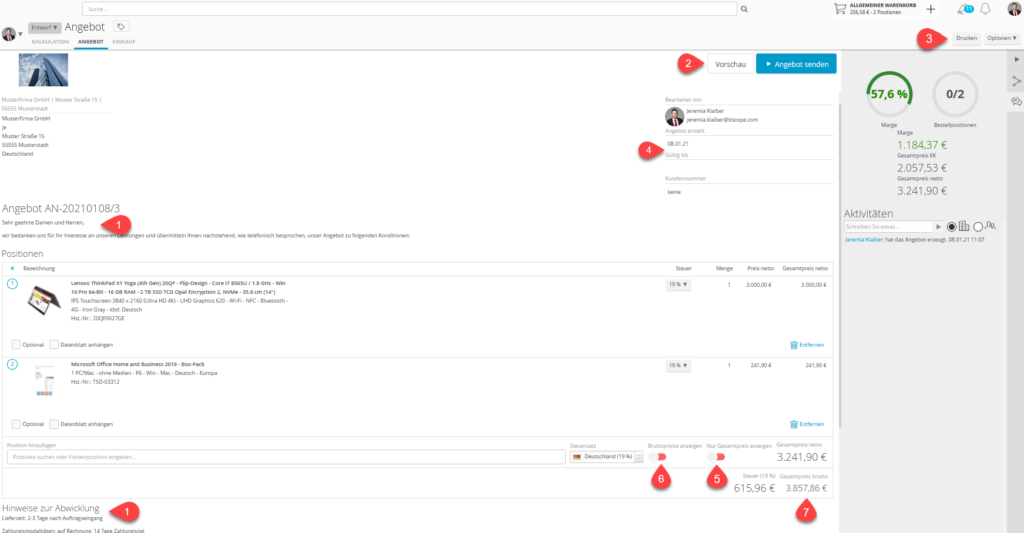Image resolution: width=1024 pixels, height=533 pixels.
Task: Click greeting text Sehr geehrte Damen und Herren
Action: [x=43, y=223]
